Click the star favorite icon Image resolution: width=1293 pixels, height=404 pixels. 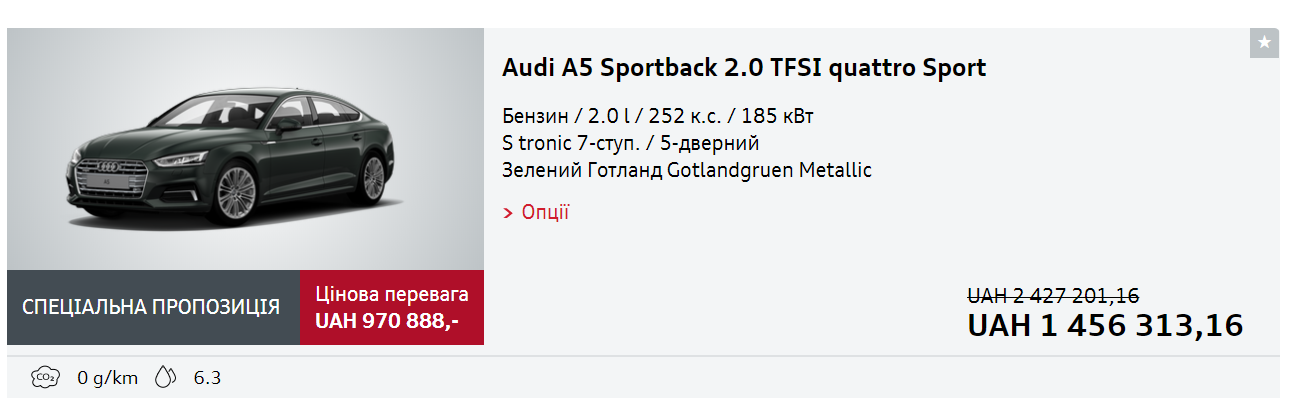[1264, 43]
